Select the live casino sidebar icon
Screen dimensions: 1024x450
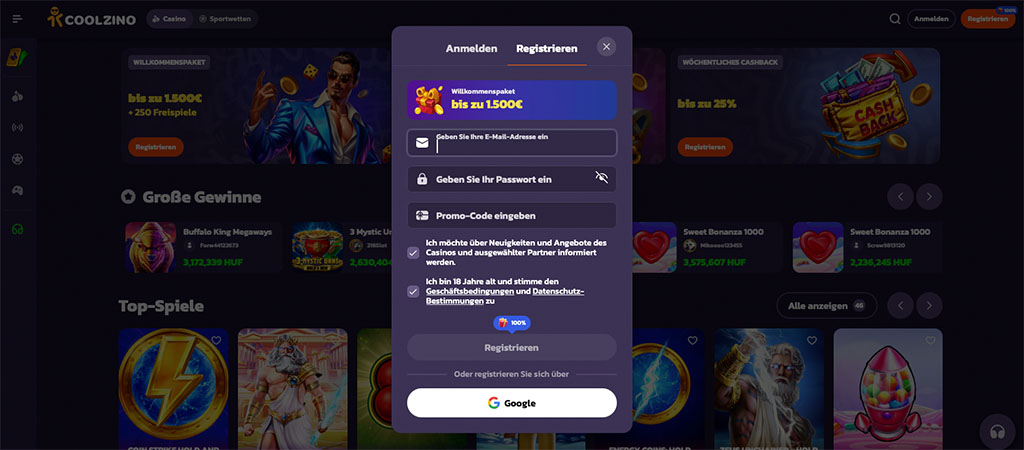[18, 127]
